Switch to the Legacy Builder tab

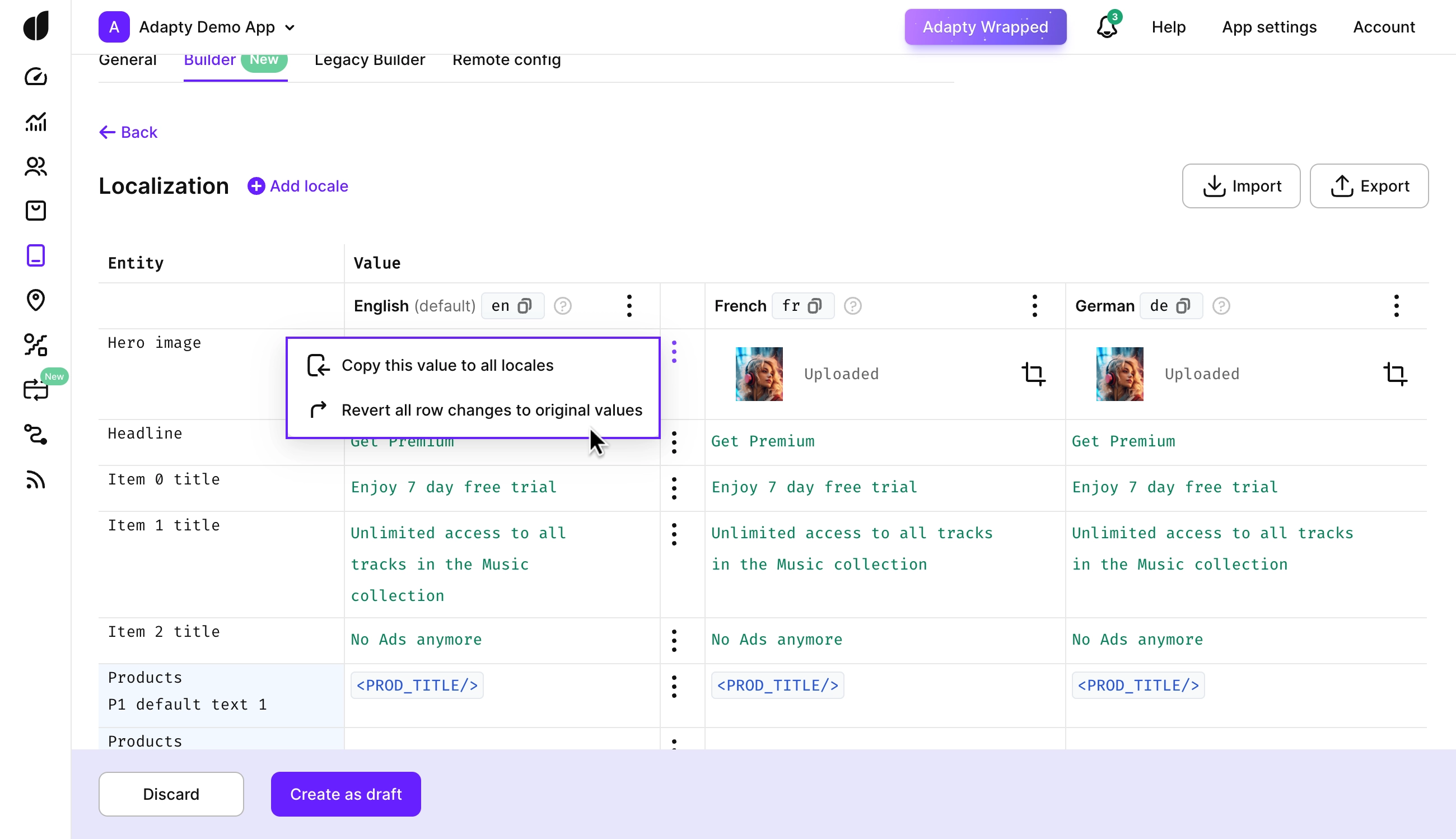point(370,60)
